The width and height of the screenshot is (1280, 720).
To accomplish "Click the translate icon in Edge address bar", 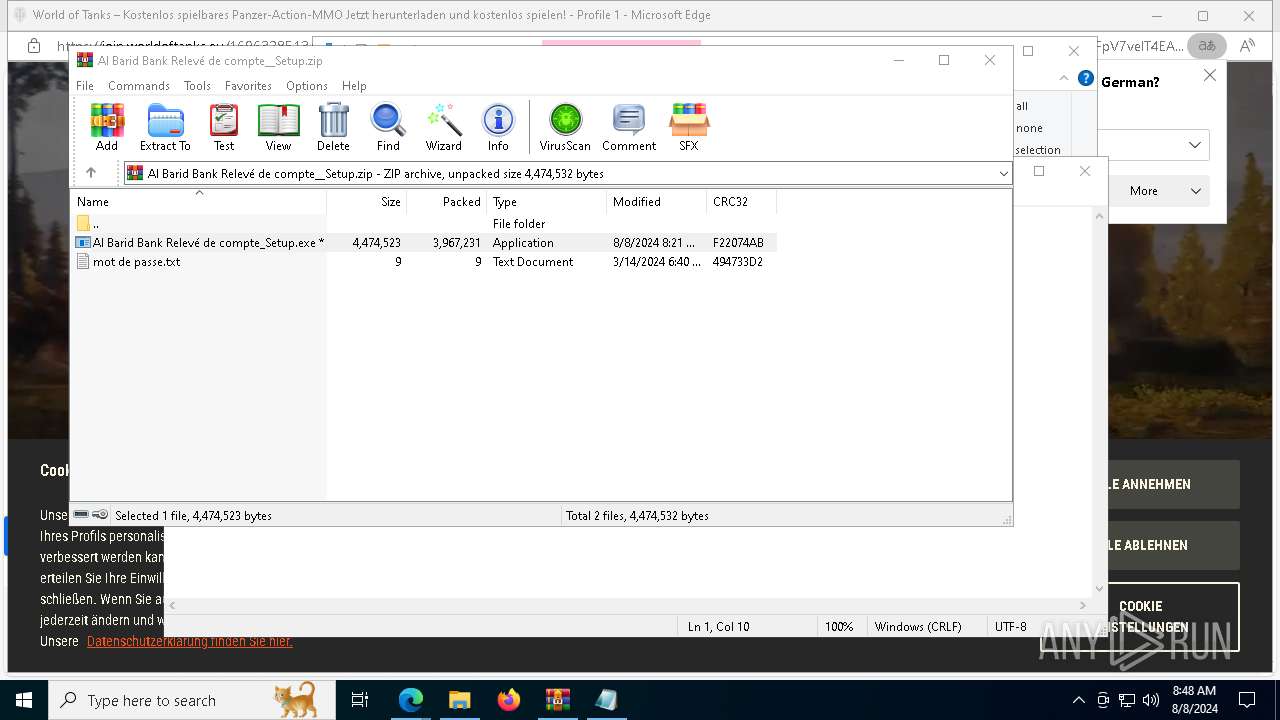I will coord(1207,46).
